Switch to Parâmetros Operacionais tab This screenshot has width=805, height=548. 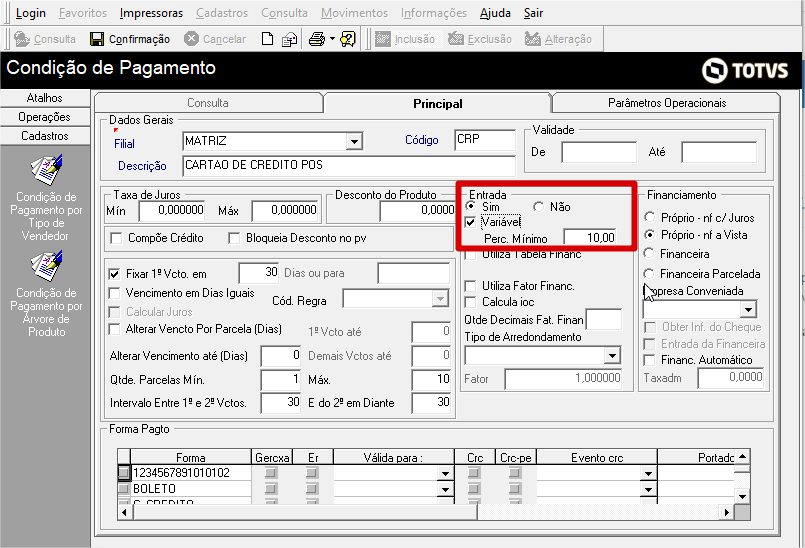click(x=666, y=103)
